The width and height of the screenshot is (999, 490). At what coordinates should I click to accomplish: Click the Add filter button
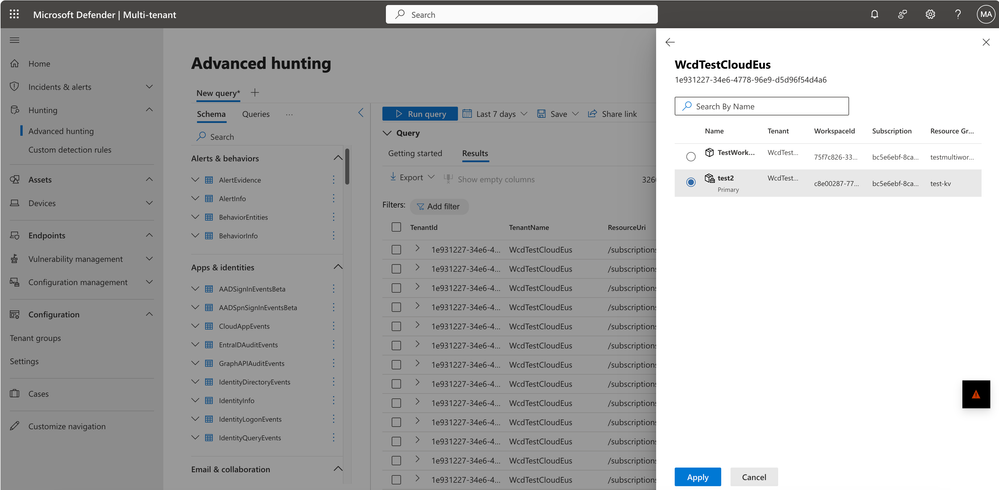coord(439,206)
